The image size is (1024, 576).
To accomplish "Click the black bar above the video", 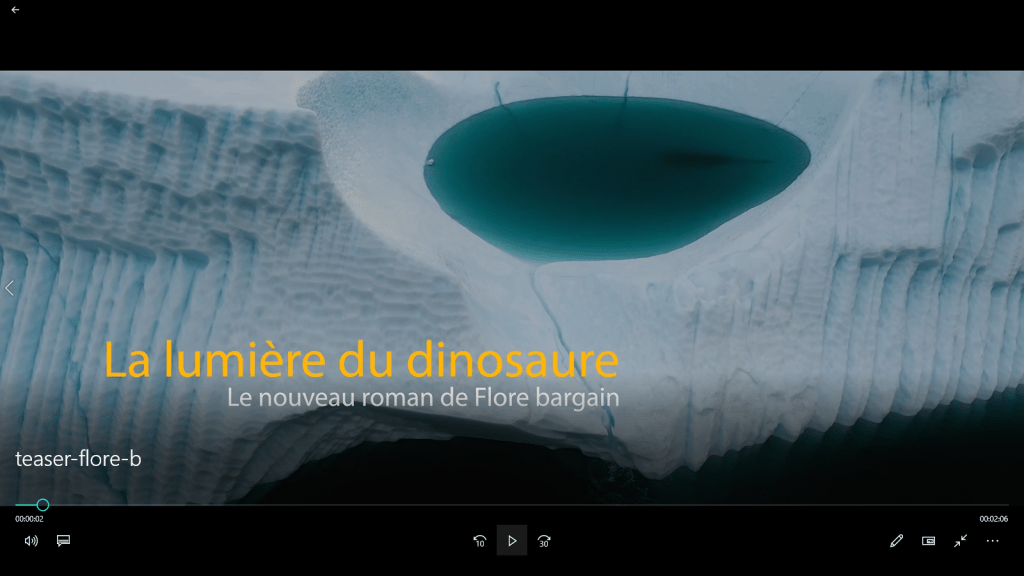I will tap(512, 35).
